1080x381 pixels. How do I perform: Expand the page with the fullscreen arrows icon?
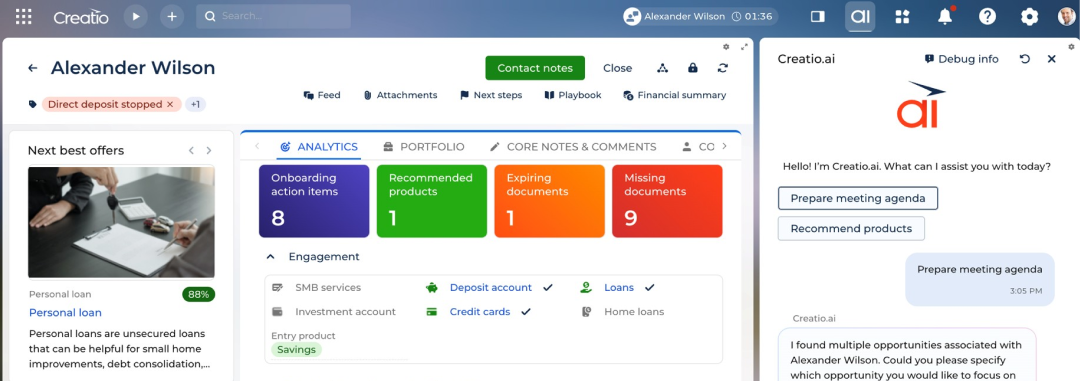(744, 47)
